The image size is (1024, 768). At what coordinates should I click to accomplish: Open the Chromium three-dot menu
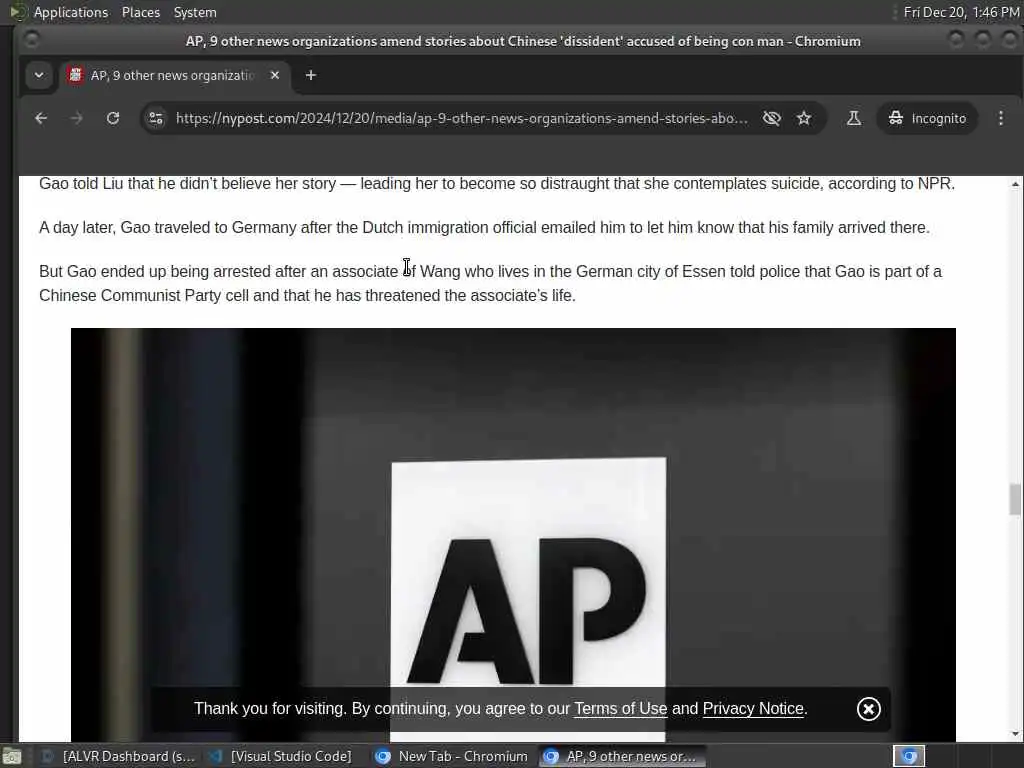pos(1000,118)
